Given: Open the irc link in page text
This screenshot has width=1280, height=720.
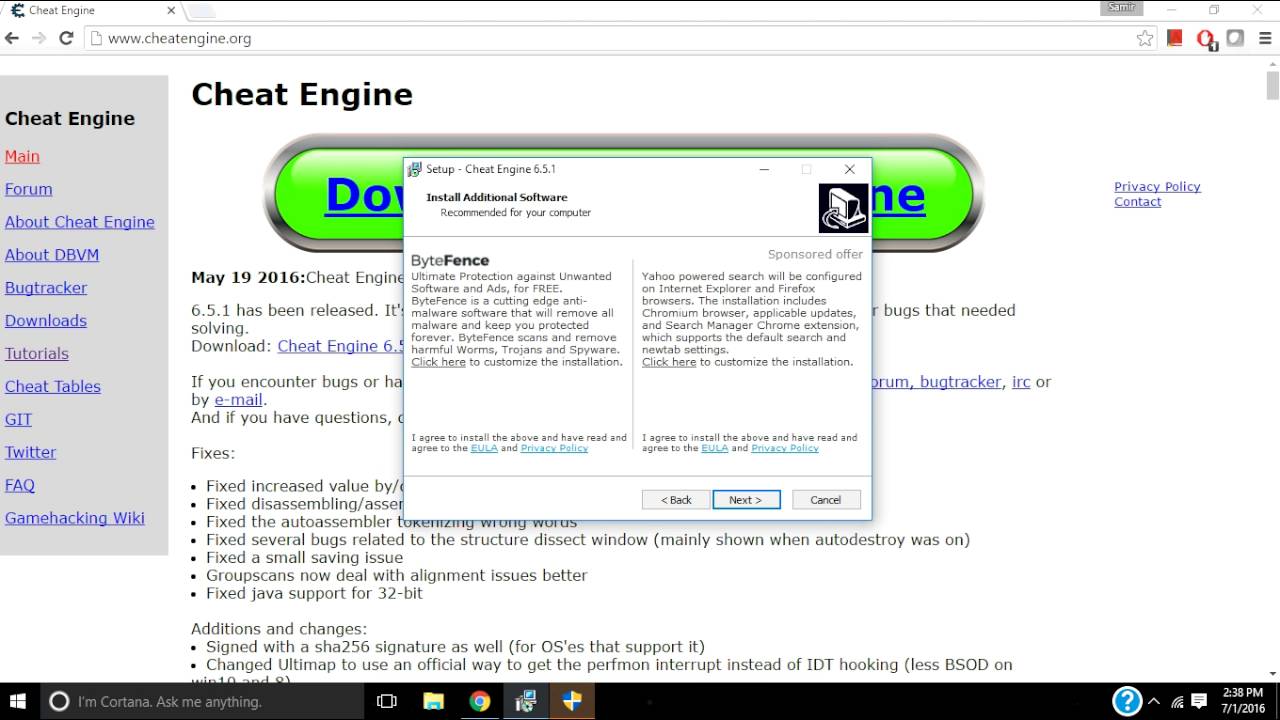Looking at the screenshot, I should (x=1021, y=382).
